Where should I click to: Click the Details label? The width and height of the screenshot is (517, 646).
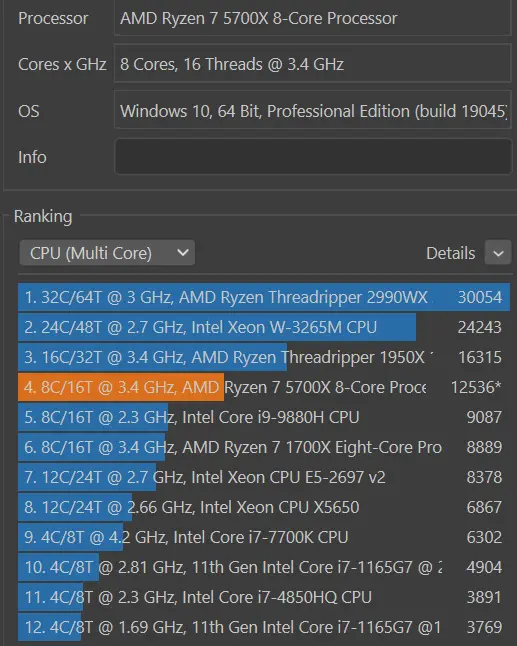(x=450, y=253)
